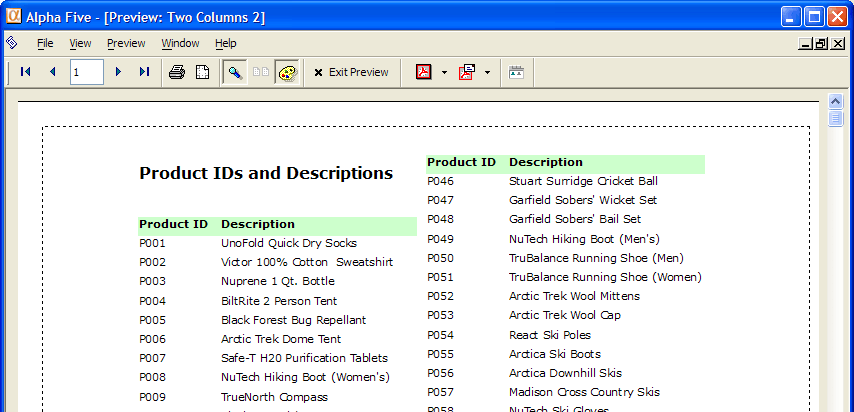Open the File menu
854x412 pixels.
(45, 43)
